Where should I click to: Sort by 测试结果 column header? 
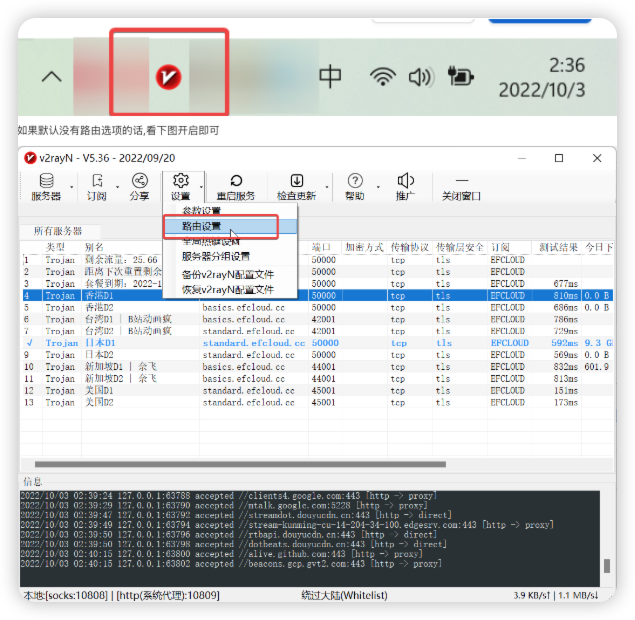(x=558, y=247)
